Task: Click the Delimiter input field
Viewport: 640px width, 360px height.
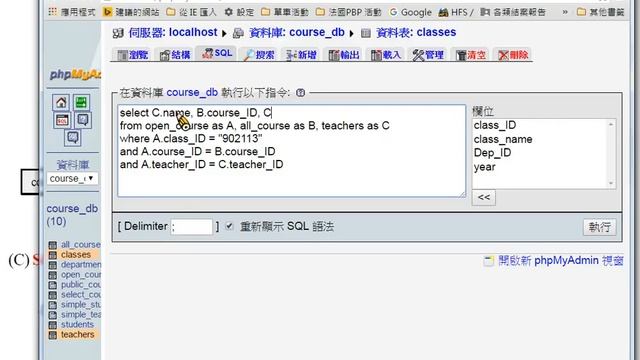Action: (x=192, y=227)
